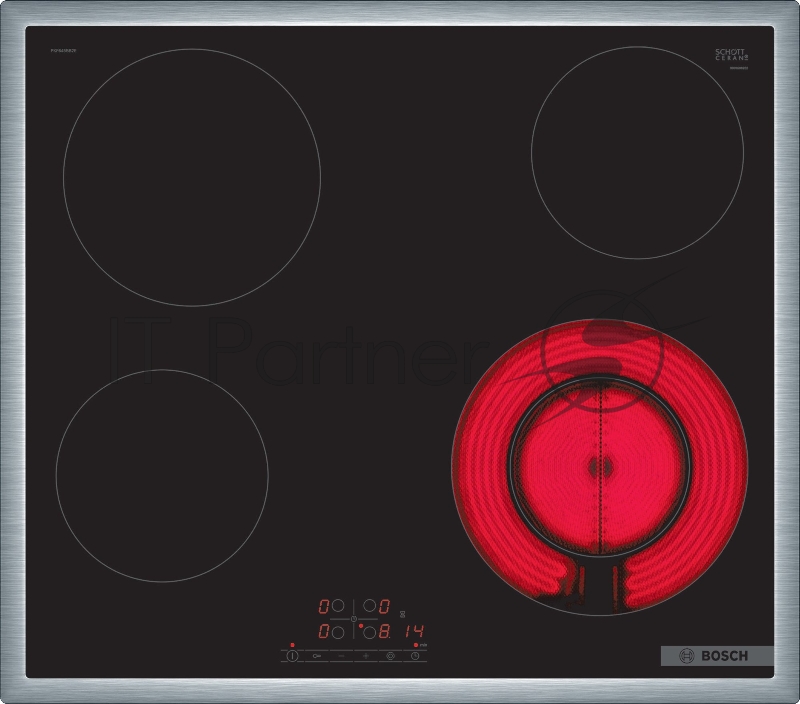Image resolution: width=800 pixels, height=704 pixels.
Task: Select the front-left zone selector circle
Action: (338, 632)
